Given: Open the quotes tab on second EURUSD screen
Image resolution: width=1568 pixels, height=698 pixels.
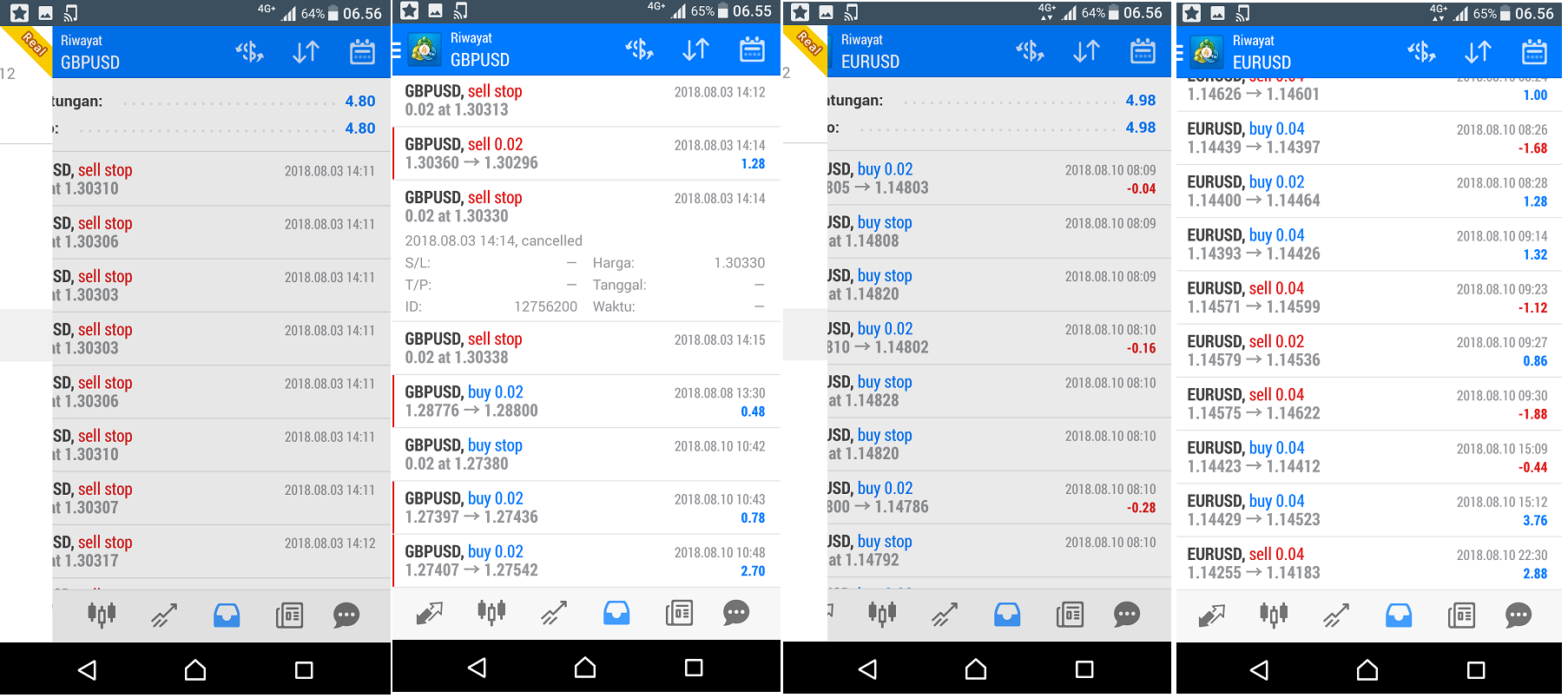Looking at the screenshot, I should tap(1211, 616).
